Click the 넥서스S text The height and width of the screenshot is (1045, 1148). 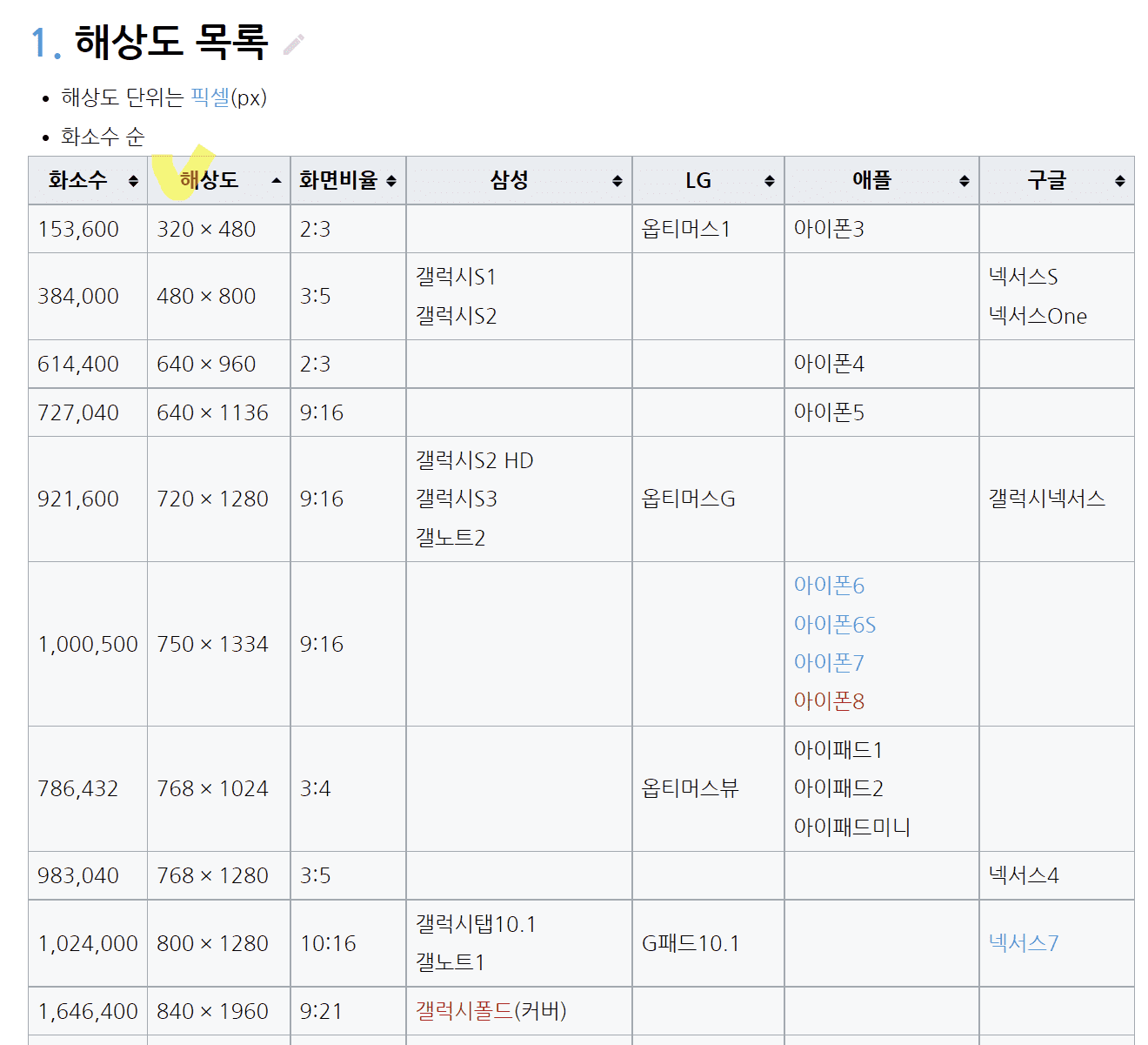pos(1024,277)
